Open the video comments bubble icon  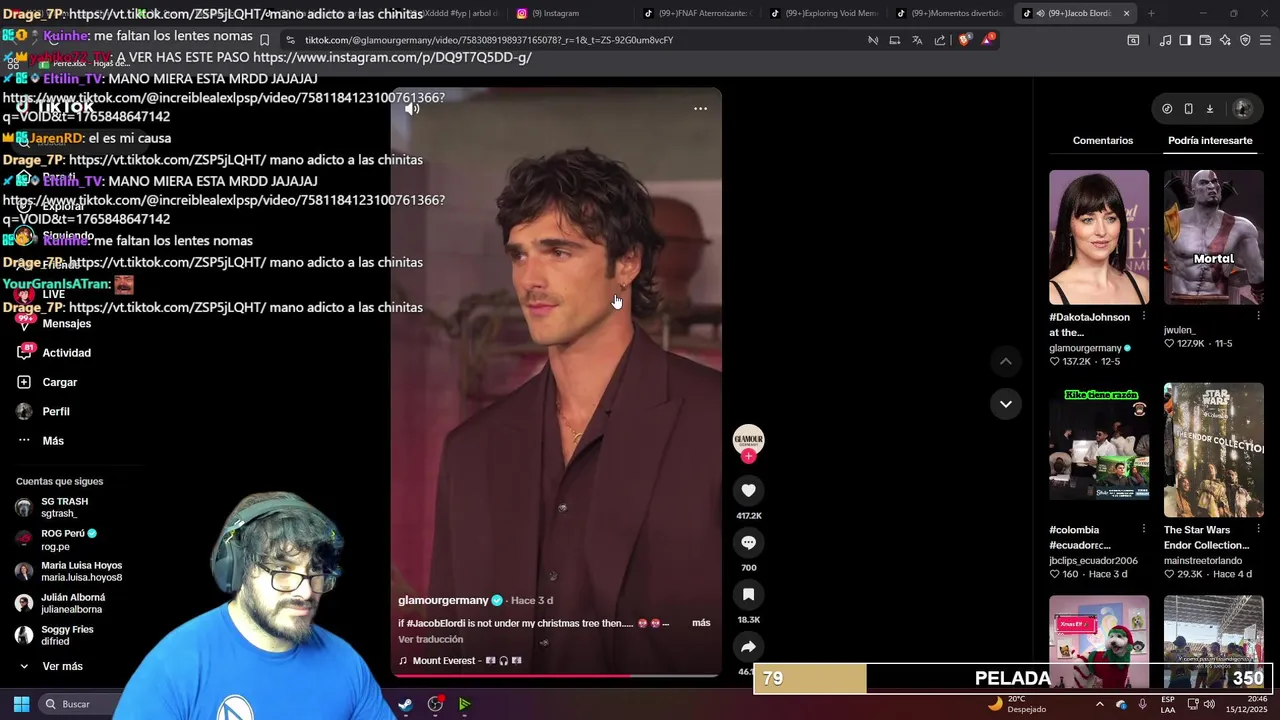pos(748,542)
